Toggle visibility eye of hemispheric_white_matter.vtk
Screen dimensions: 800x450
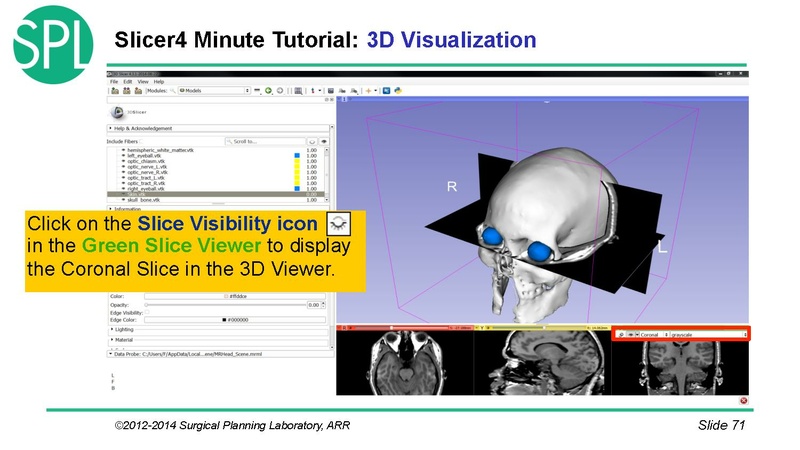[123, 150]
